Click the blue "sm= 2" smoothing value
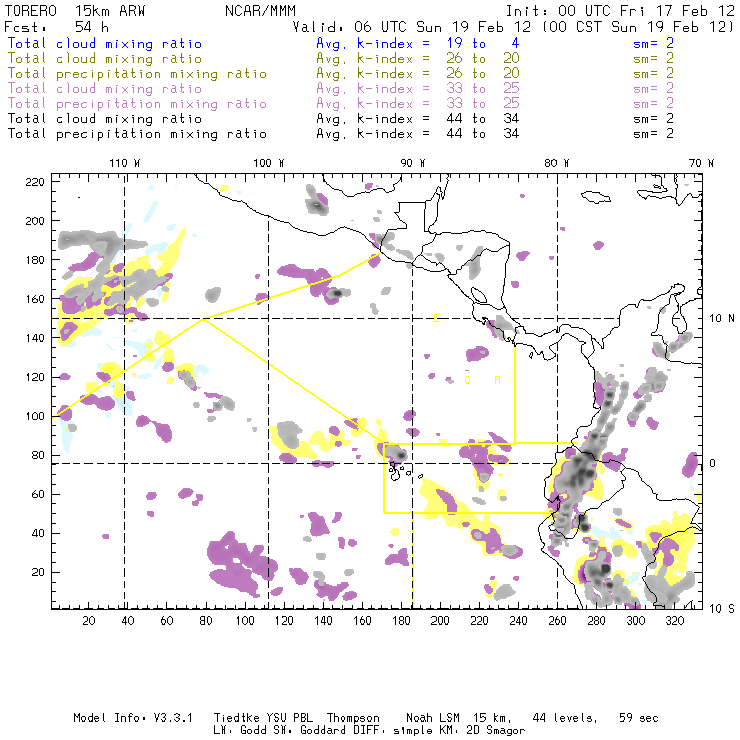The width and height of the screenshot is (740, 740). coord(653,43)
